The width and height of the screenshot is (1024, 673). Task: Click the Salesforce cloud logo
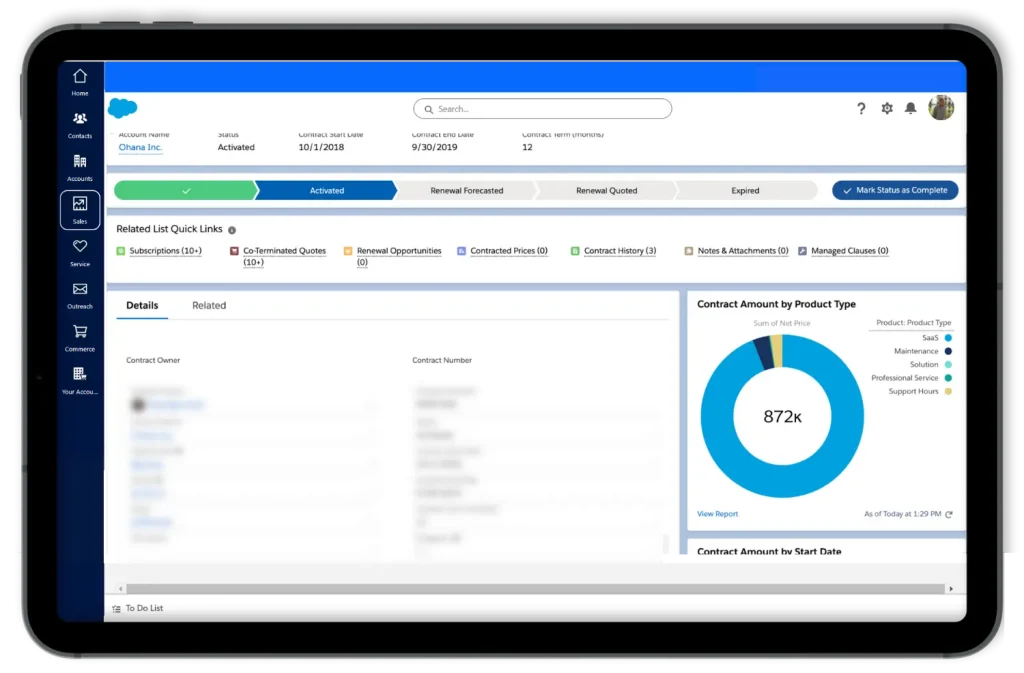(123, 108)
